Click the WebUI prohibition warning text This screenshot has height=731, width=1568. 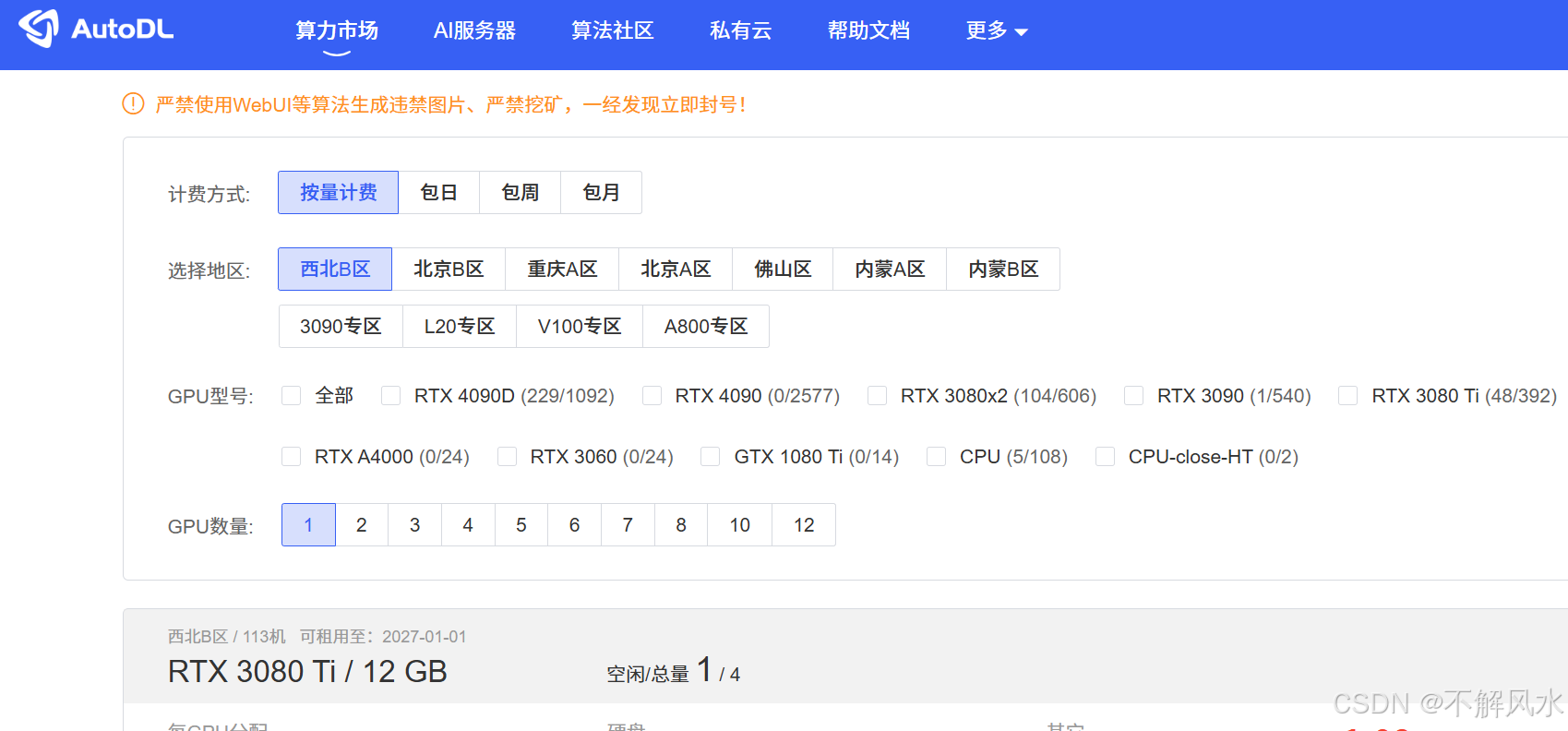450,104
